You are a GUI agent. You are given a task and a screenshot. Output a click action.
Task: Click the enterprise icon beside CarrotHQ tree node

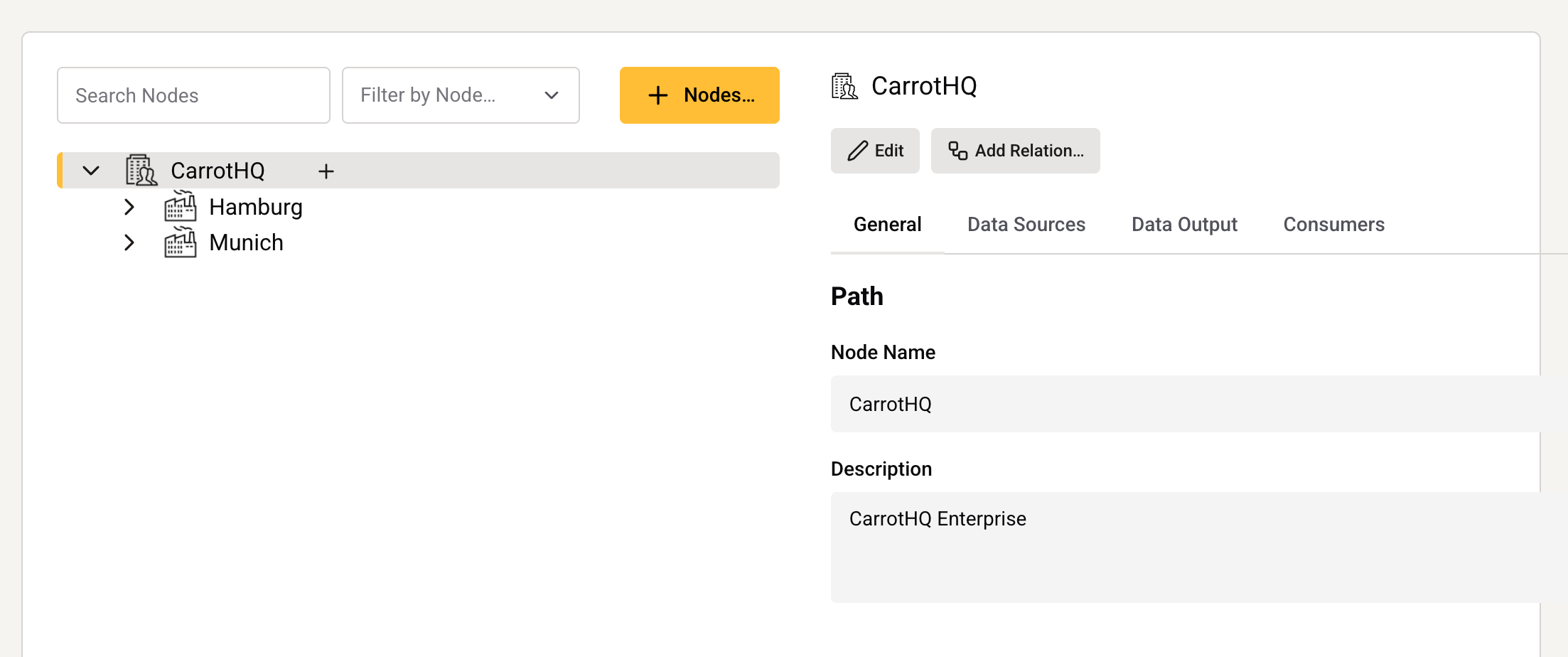(x=141, y=171)
